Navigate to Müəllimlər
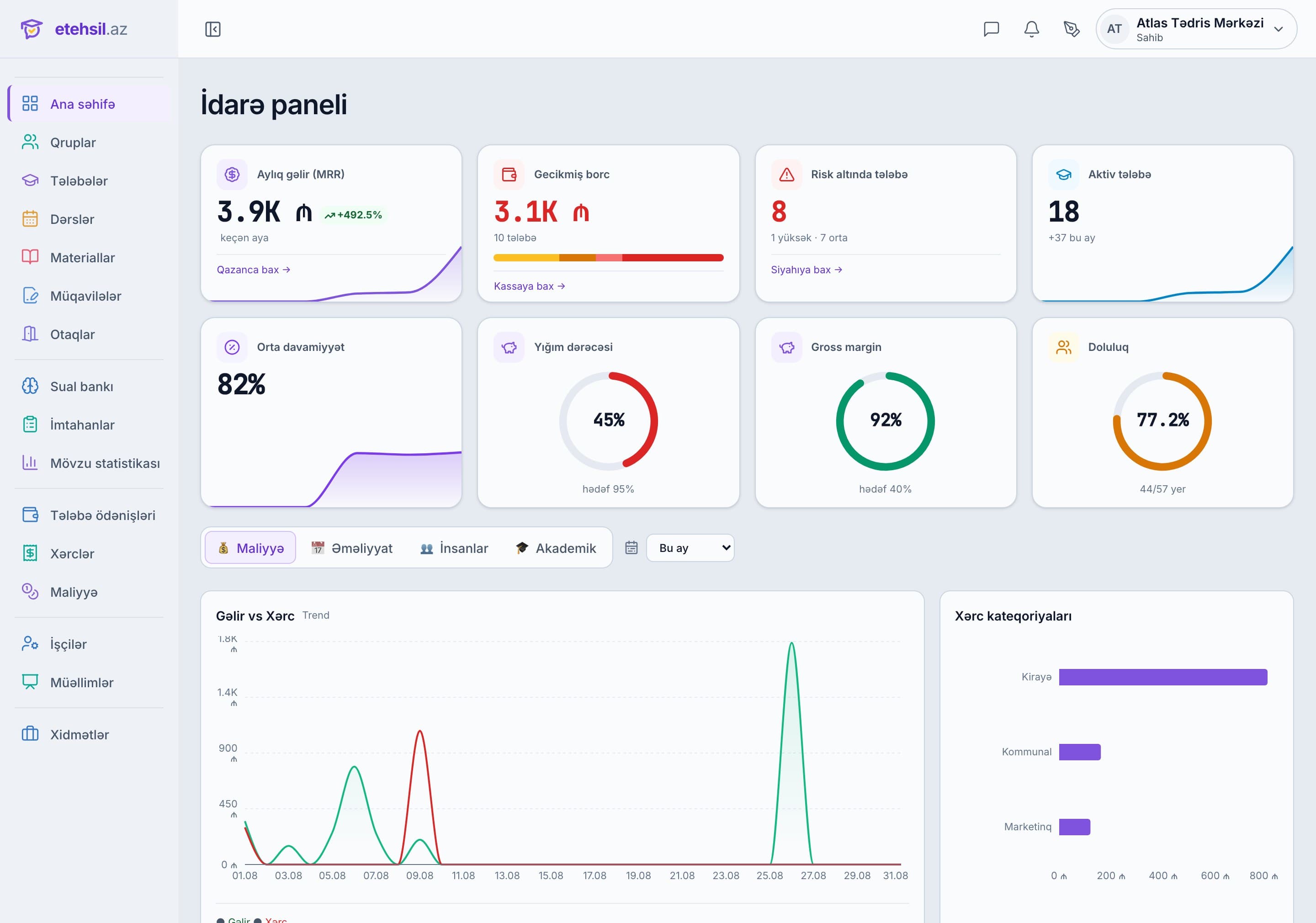 point(90,683)
